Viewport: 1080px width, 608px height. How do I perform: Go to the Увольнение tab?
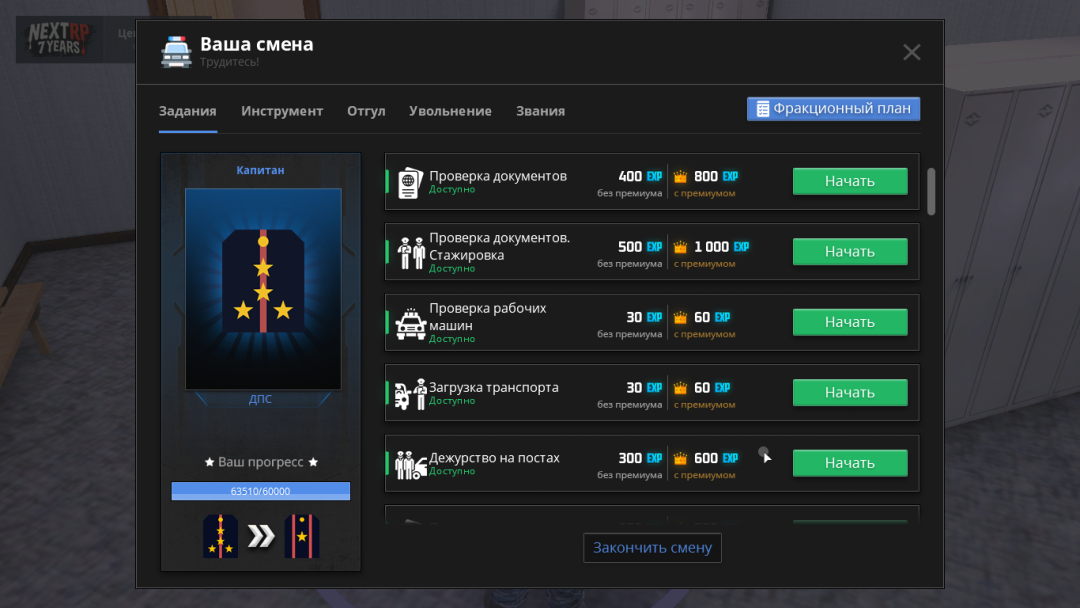point(450,111)
